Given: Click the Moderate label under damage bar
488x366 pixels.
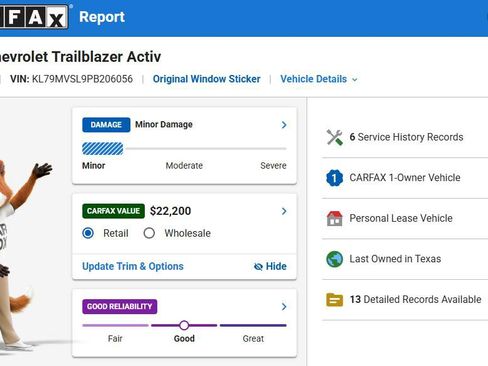Looking at the screenshot, I should (184, 166).
